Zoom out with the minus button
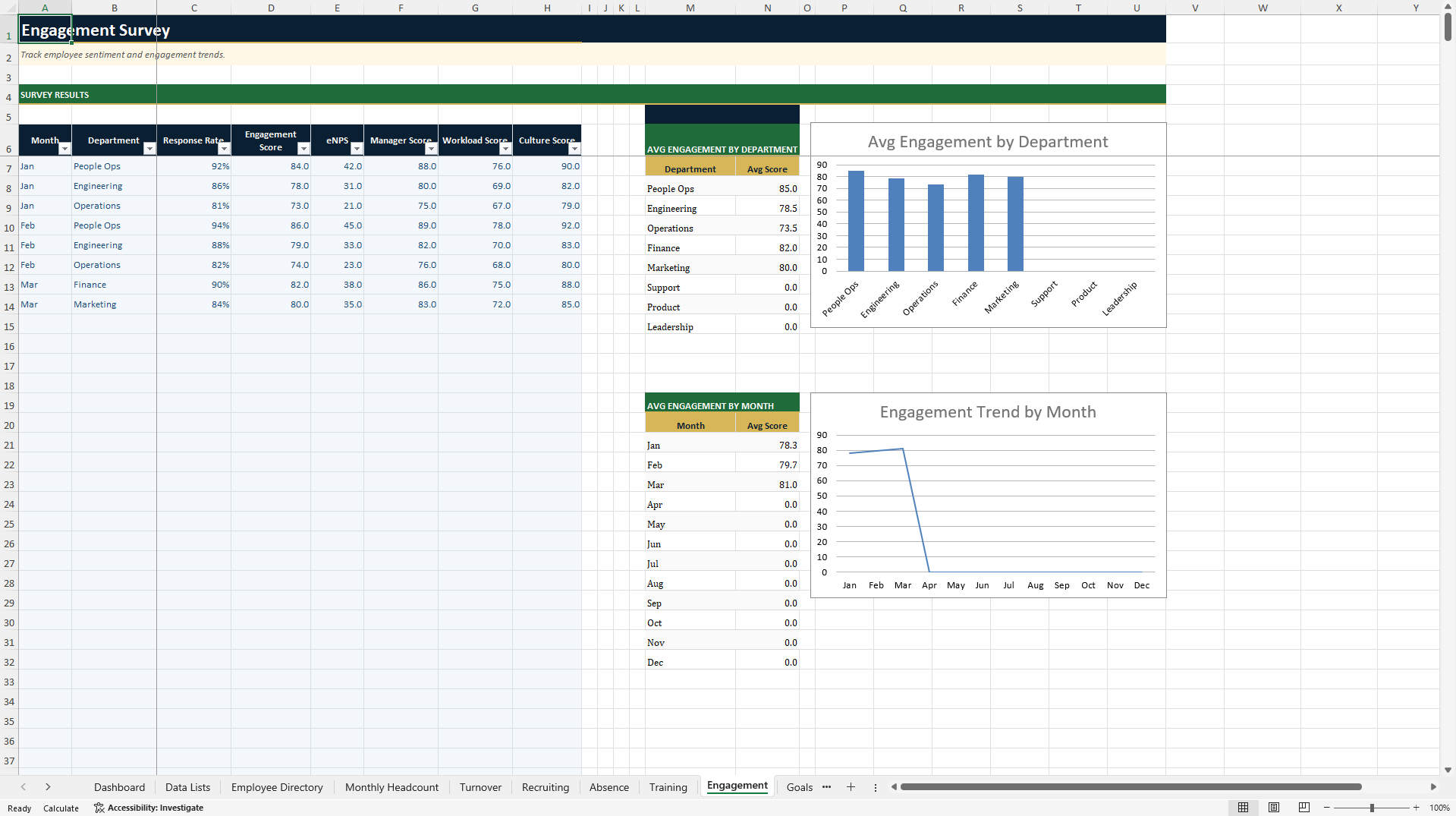 pyautogui.click(x=1326, y=808)
